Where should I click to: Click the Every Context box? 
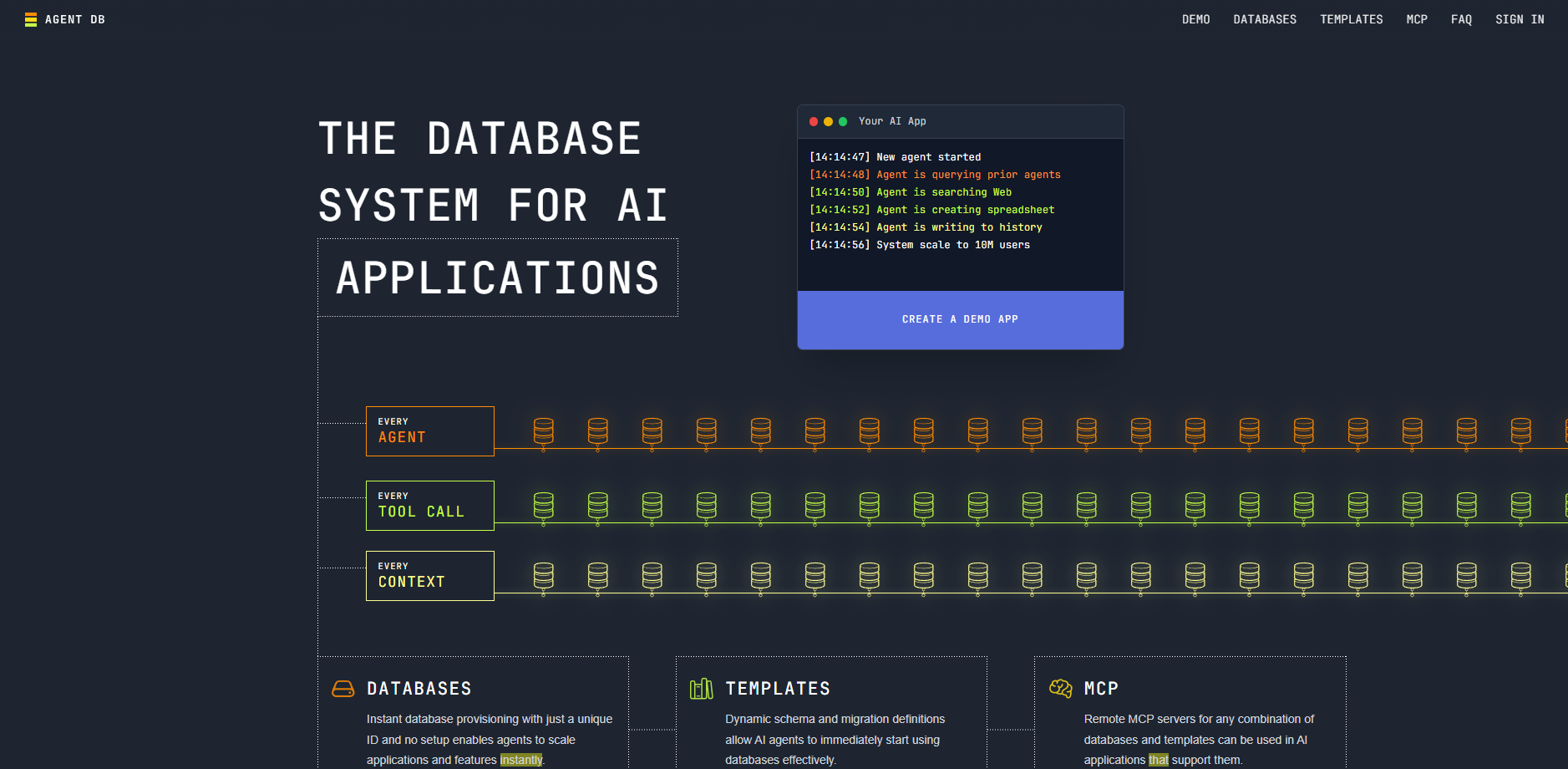(x=429, y=576)
